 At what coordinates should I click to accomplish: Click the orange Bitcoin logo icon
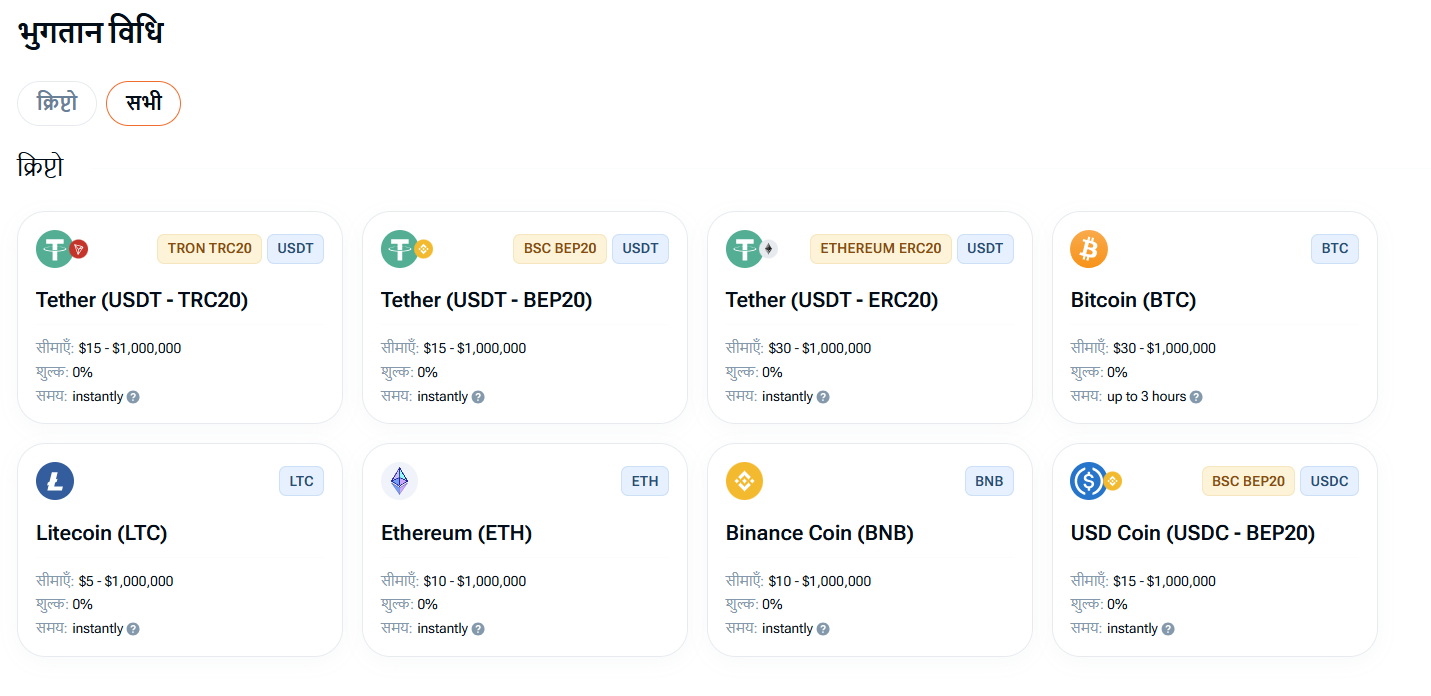tap(1089, 249)
